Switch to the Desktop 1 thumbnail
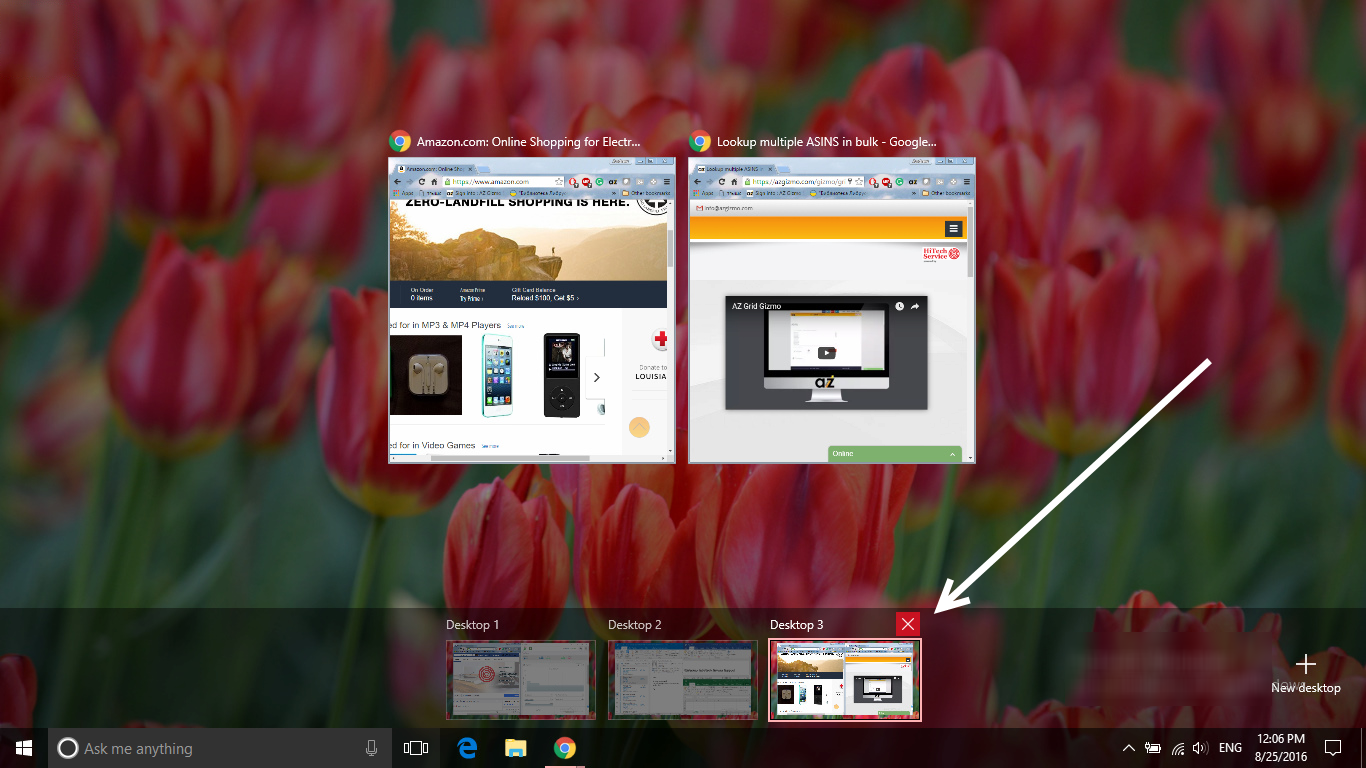Viewport: 1366px width, 768px height. (x=521, y=680)
